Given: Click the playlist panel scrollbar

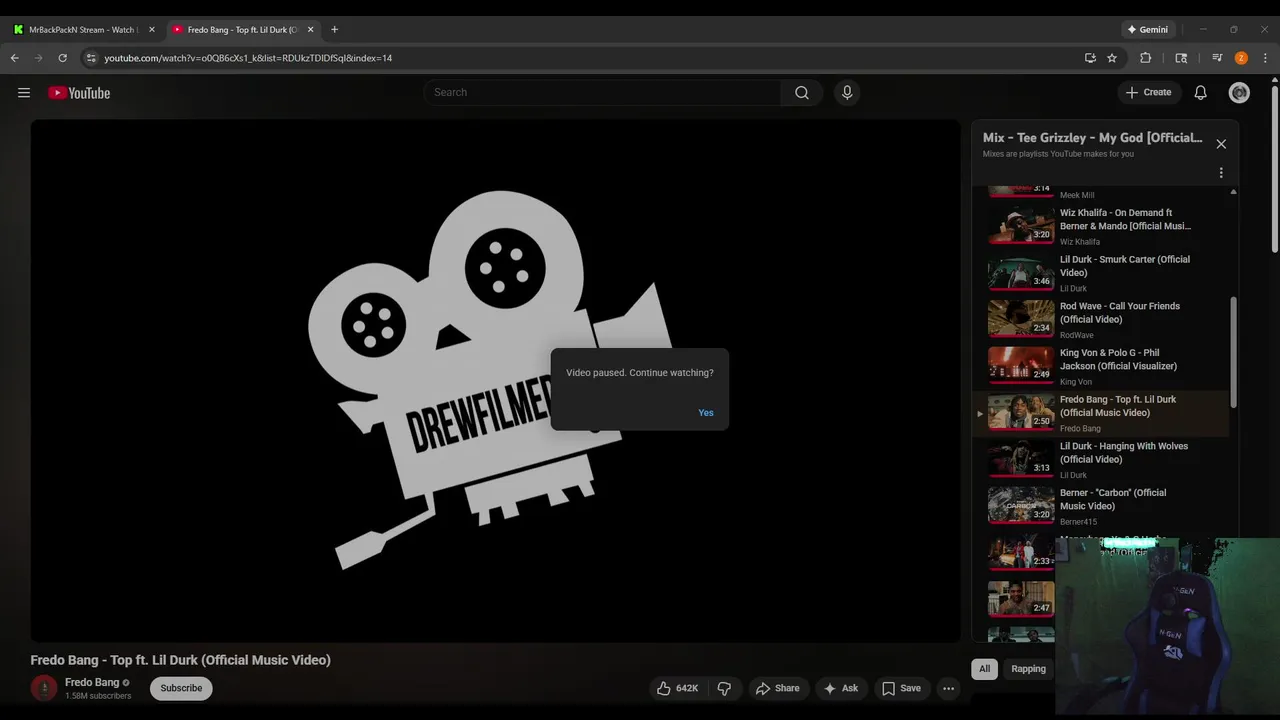Looking at the screenshot, I should [x=1233, y=352].
